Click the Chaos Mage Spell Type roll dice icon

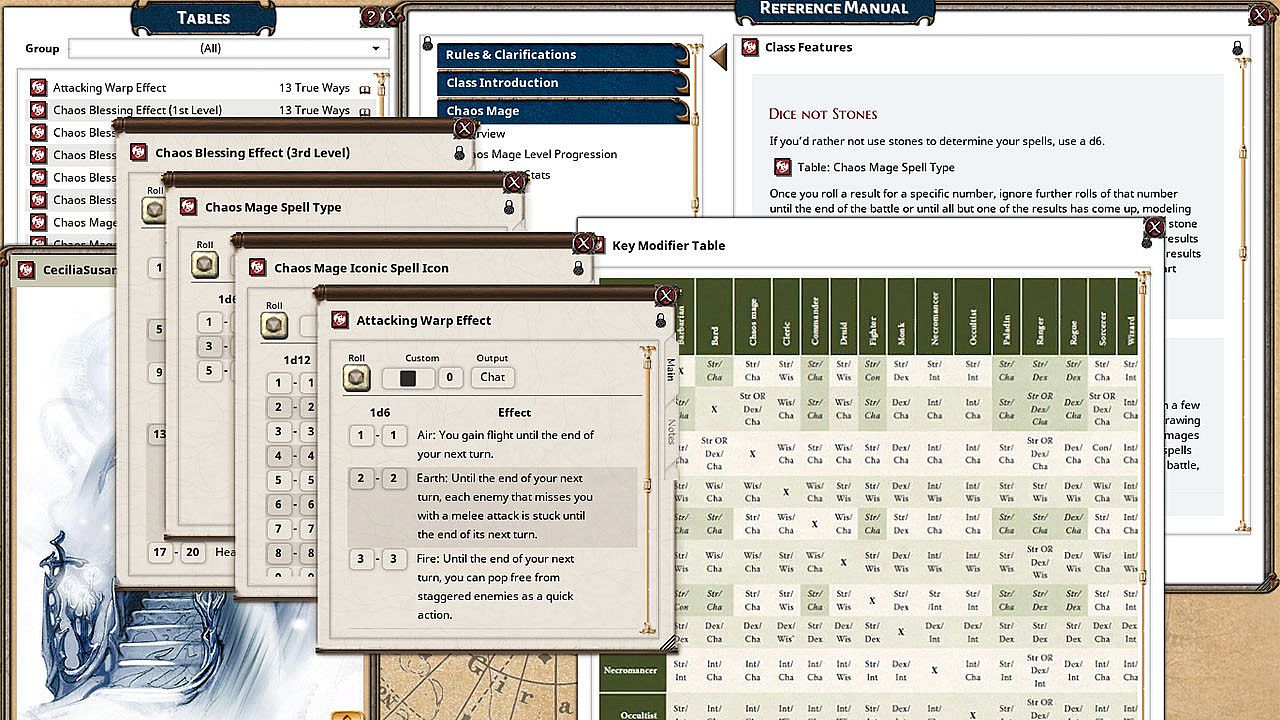coord(205,265)
